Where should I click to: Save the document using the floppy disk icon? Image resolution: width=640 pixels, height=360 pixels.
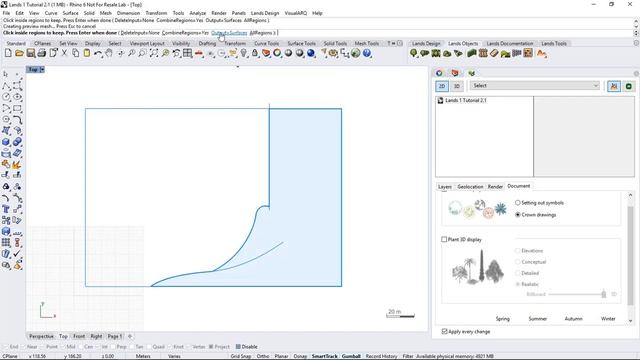pyautogui.click(x=31, y=53)
